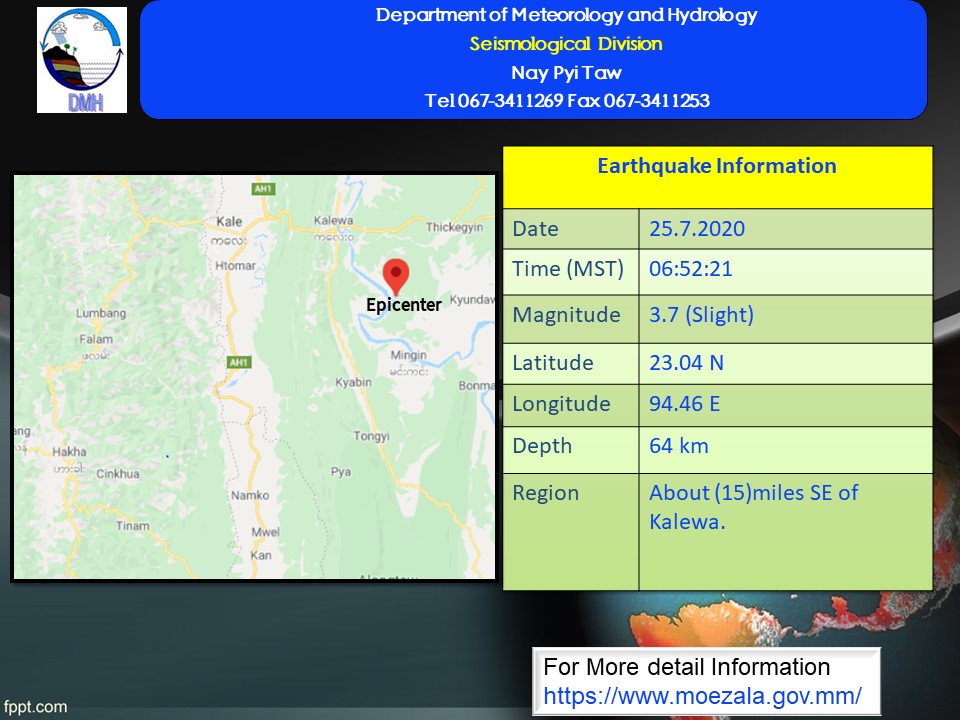Click the DMH department logo
Viewport: 960px width, 720px height.
pos(82,60)
